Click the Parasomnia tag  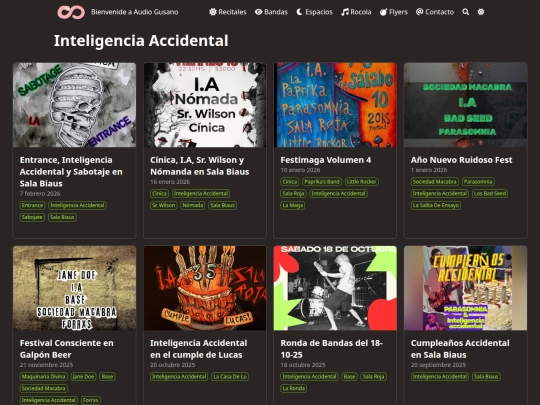pyautogui.click(x=478, y=181)
